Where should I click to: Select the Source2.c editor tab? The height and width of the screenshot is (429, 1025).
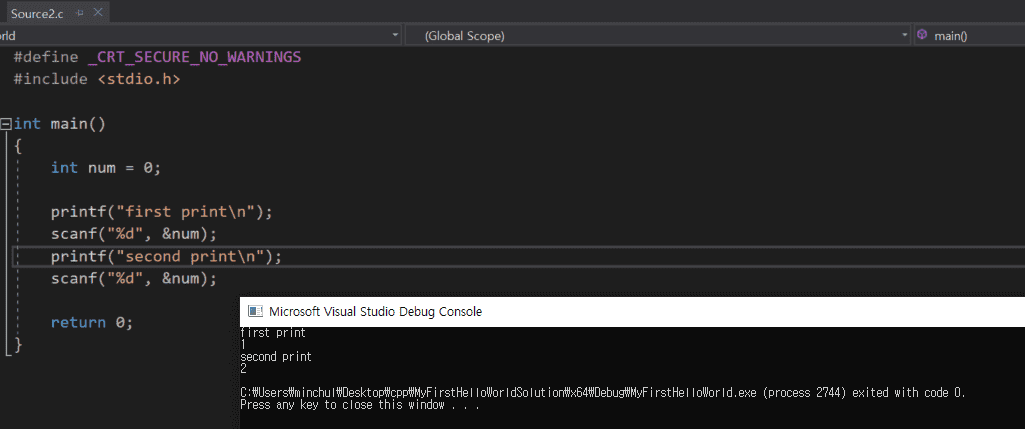37,14
